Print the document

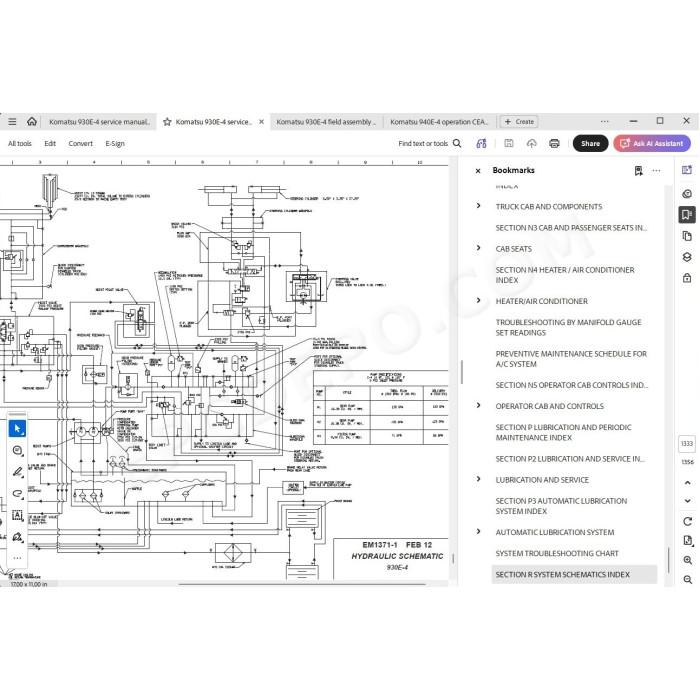[554, 143]
